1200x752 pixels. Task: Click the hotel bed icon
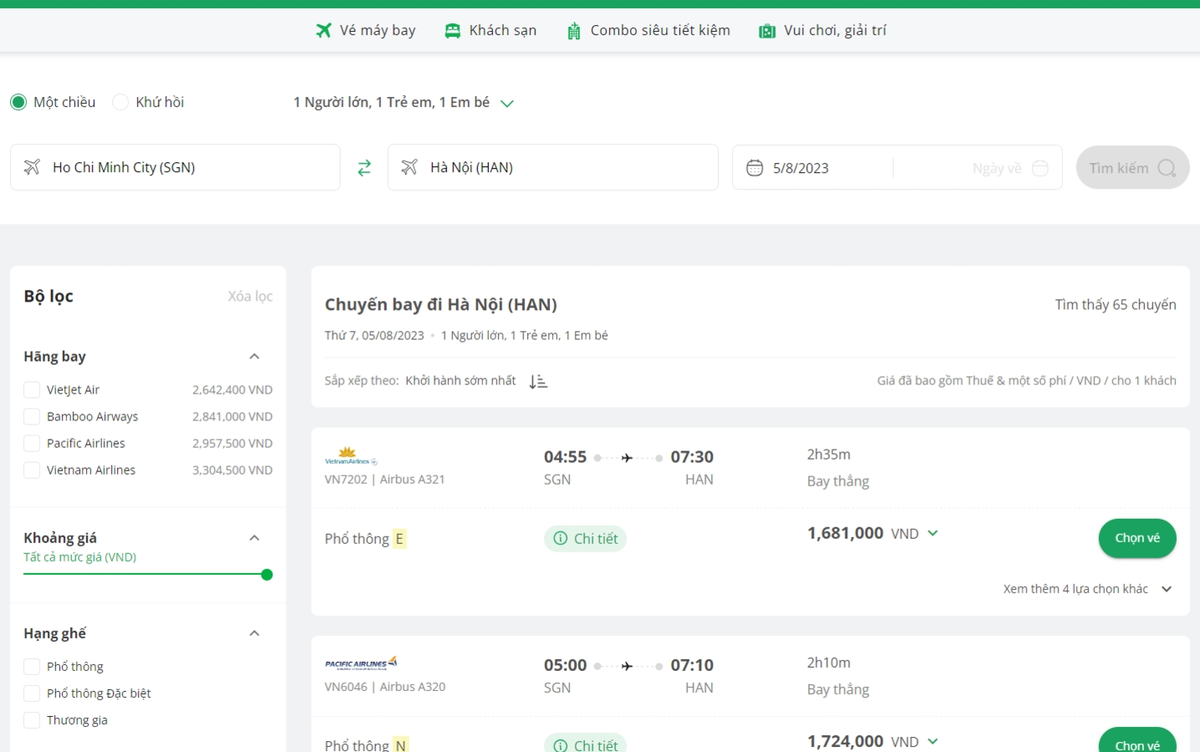(453, 31)
